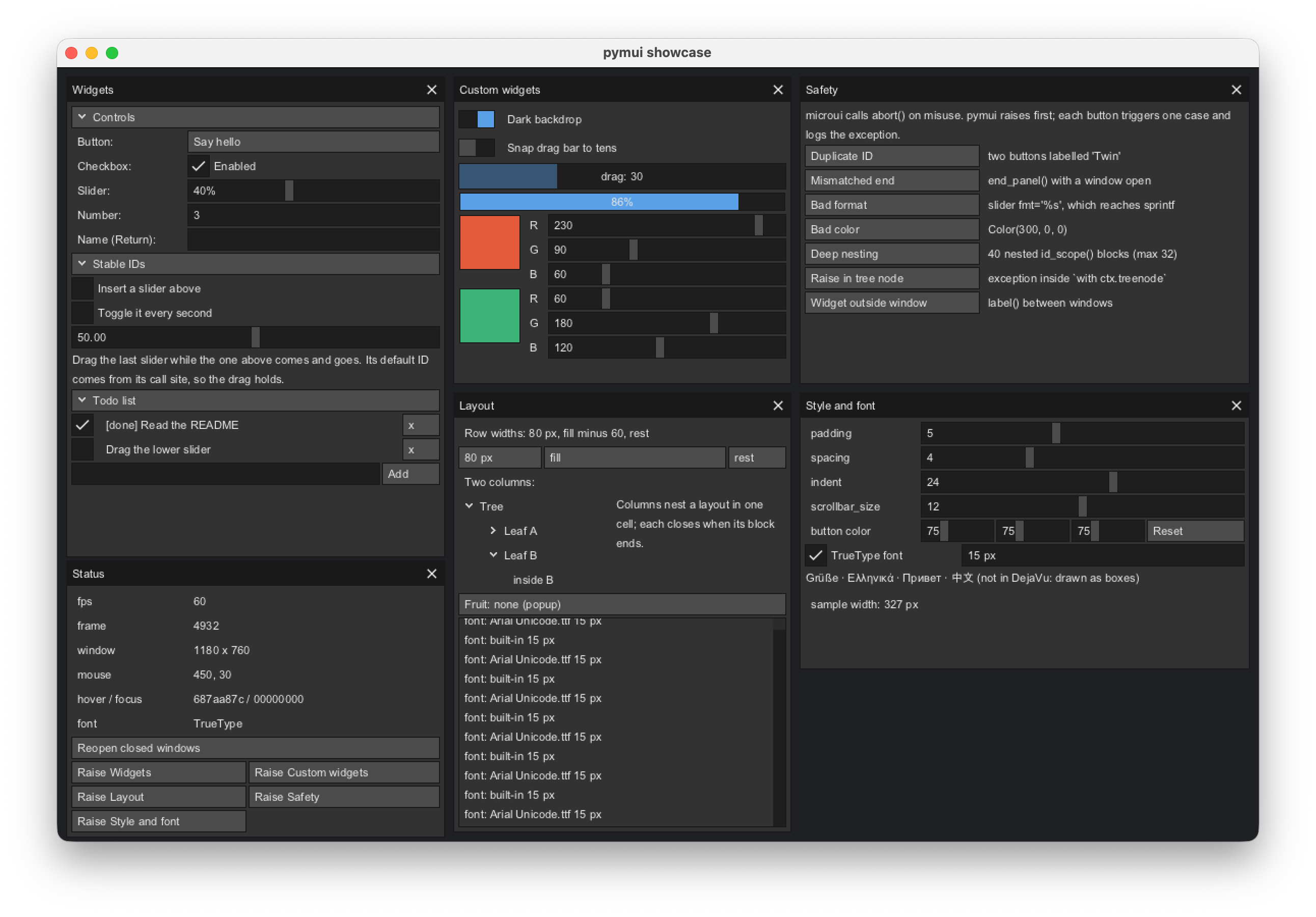Trigger the Bad color safety case
The width and height of the screenshot is (1316, 917).
[892, 229]
